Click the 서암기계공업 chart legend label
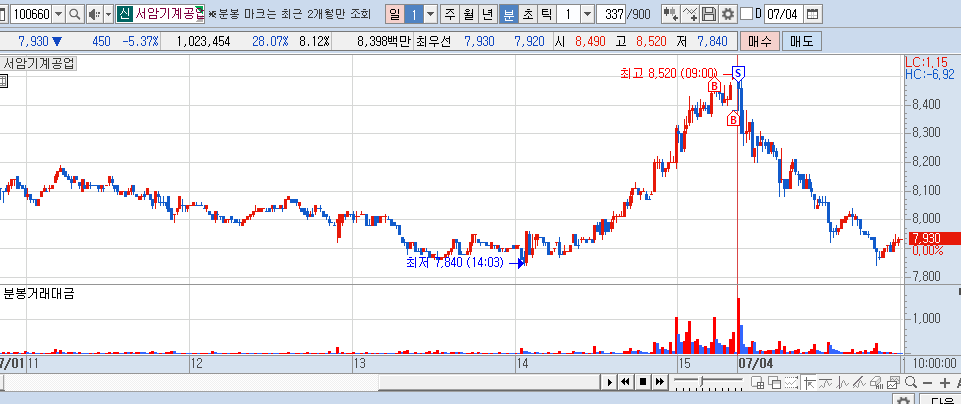The height and width of the screenshot is (404, 961). click(x=39, y=63)
